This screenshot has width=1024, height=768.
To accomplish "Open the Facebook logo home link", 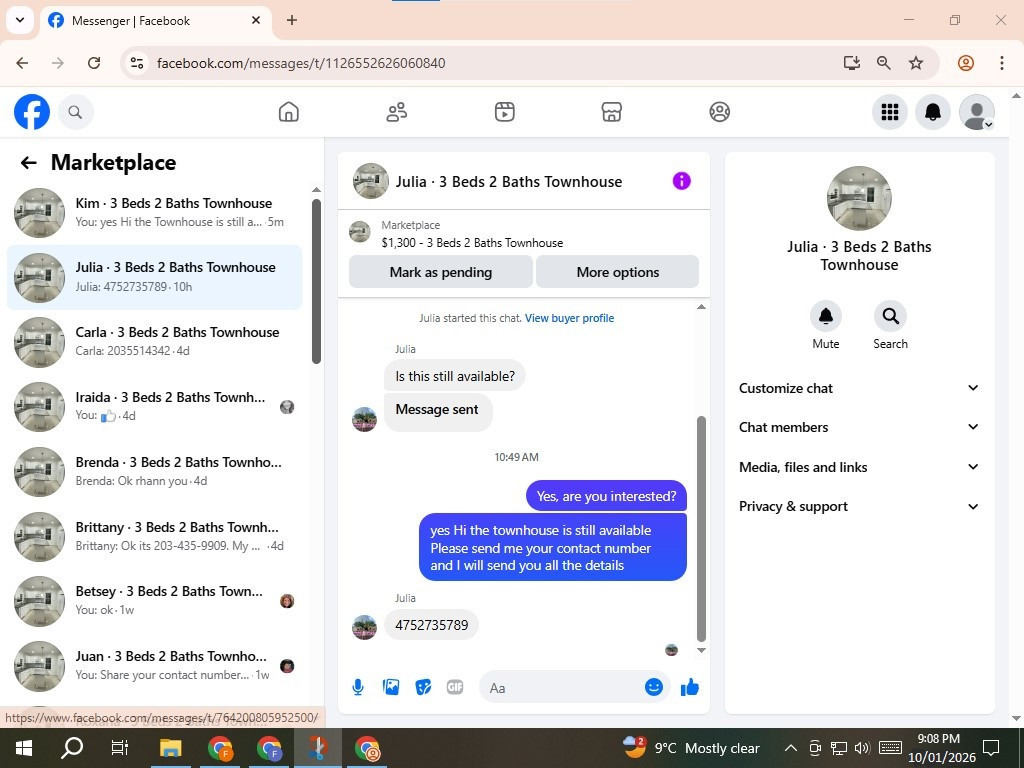I will pos(32,112).
